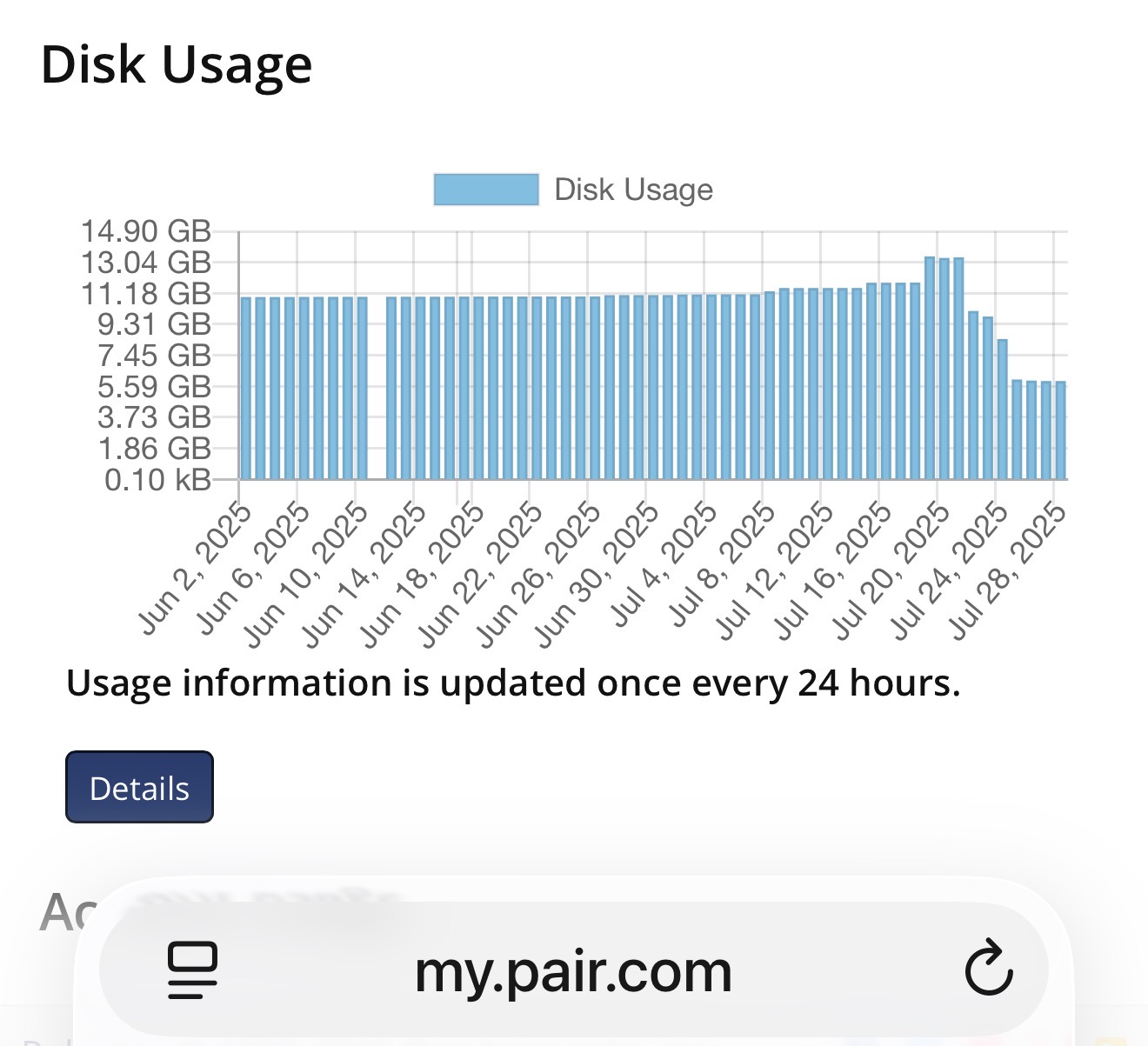Click the 7.45 GB y-axis label
The height and width of the screenshot is (1046, 1148).
click(x=154, y=356)
